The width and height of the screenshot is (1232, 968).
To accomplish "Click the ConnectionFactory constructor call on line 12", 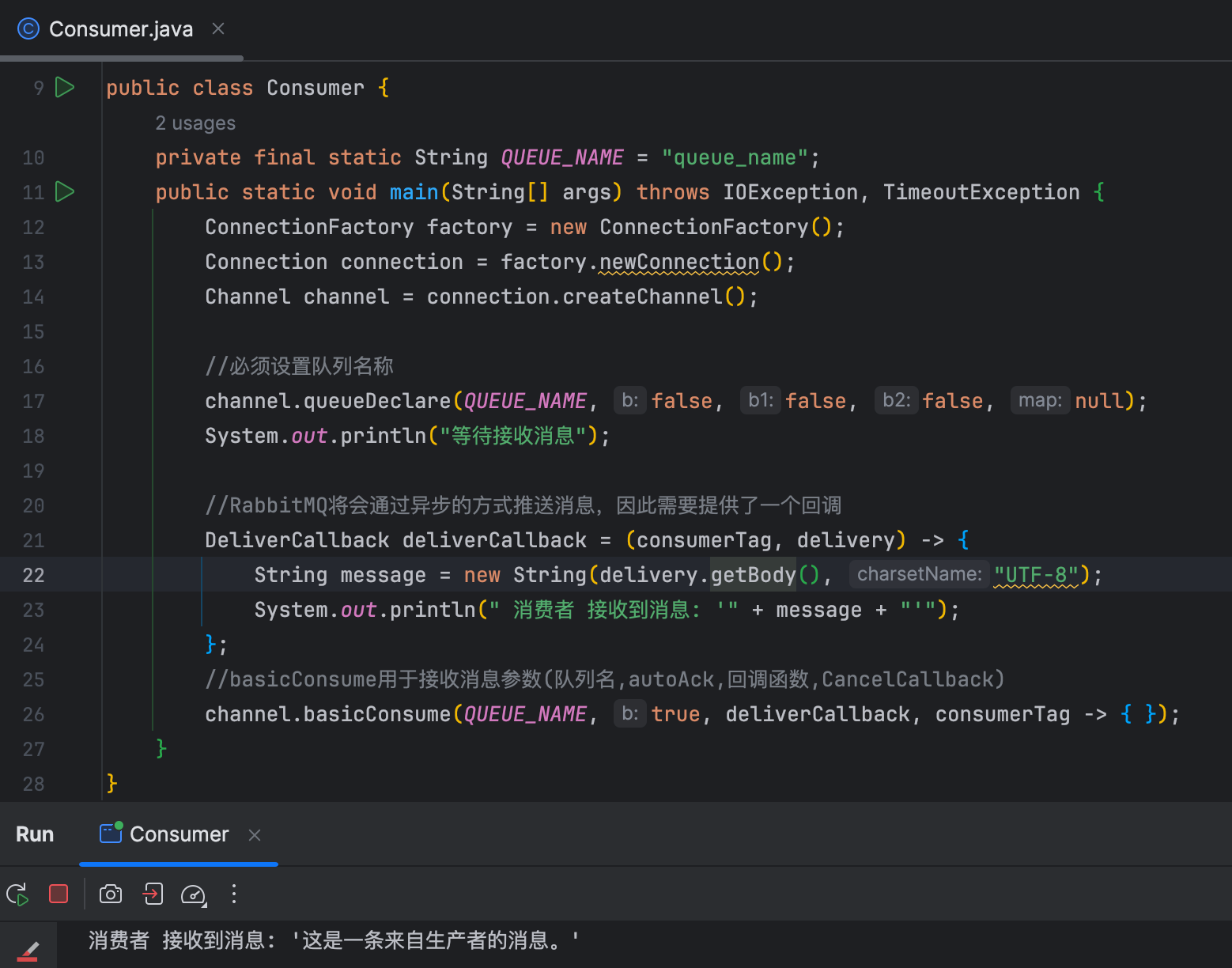I will tap(704, 227).
